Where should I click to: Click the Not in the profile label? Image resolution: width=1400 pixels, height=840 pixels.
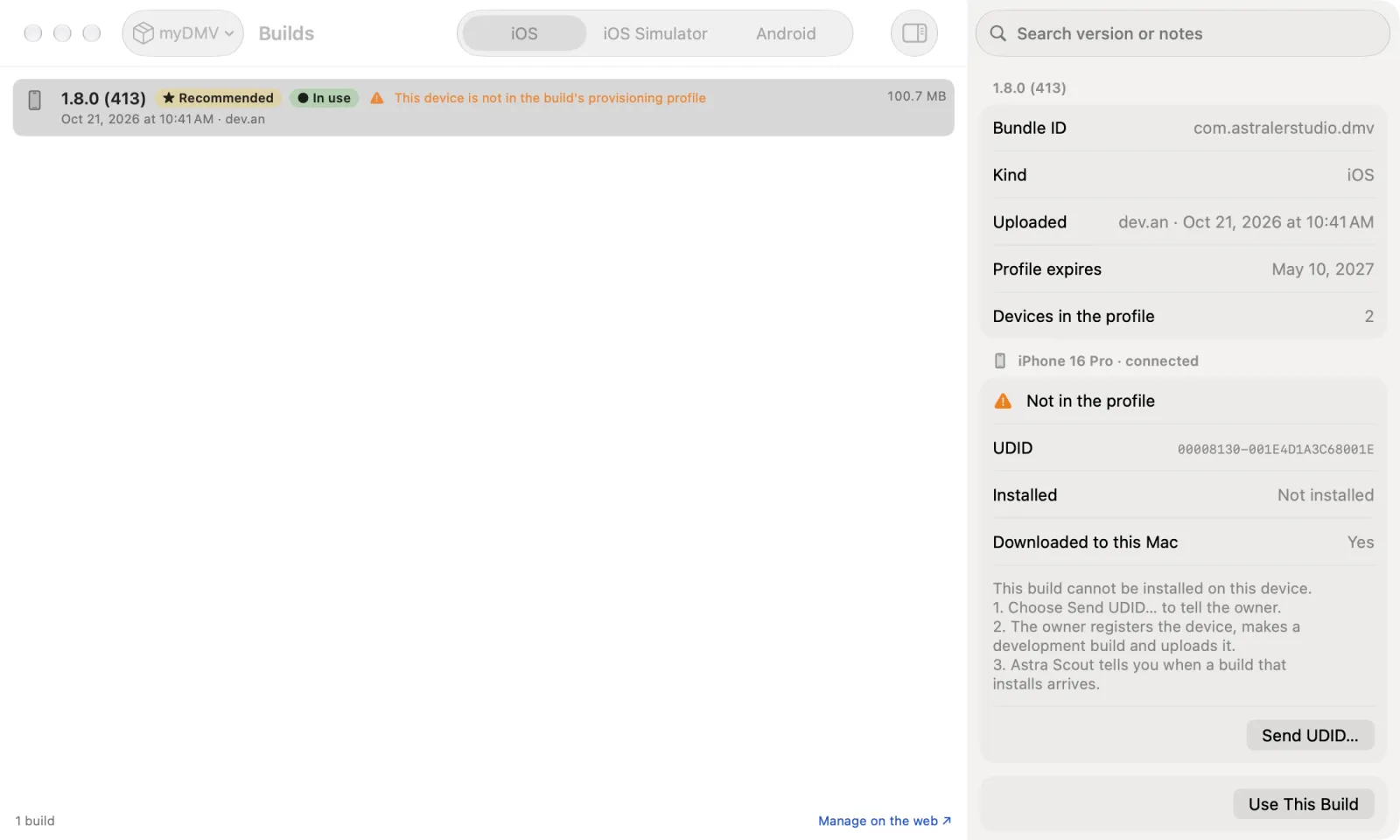coord(1090,401)
